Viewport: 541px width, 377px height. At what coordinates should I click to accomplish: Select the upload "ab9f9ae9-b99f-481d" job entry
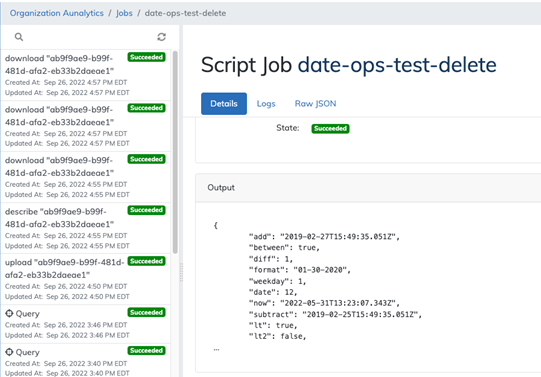click(86, 279)
